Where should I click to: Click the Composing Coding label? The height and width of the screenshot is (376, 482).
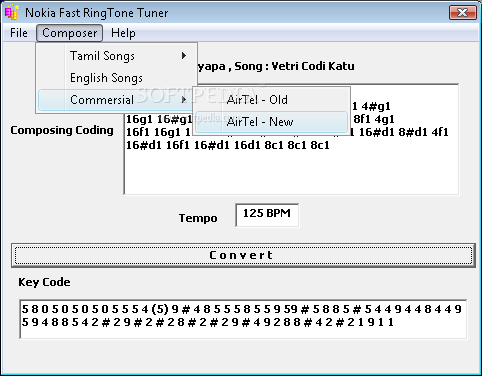tap(62, 130)
